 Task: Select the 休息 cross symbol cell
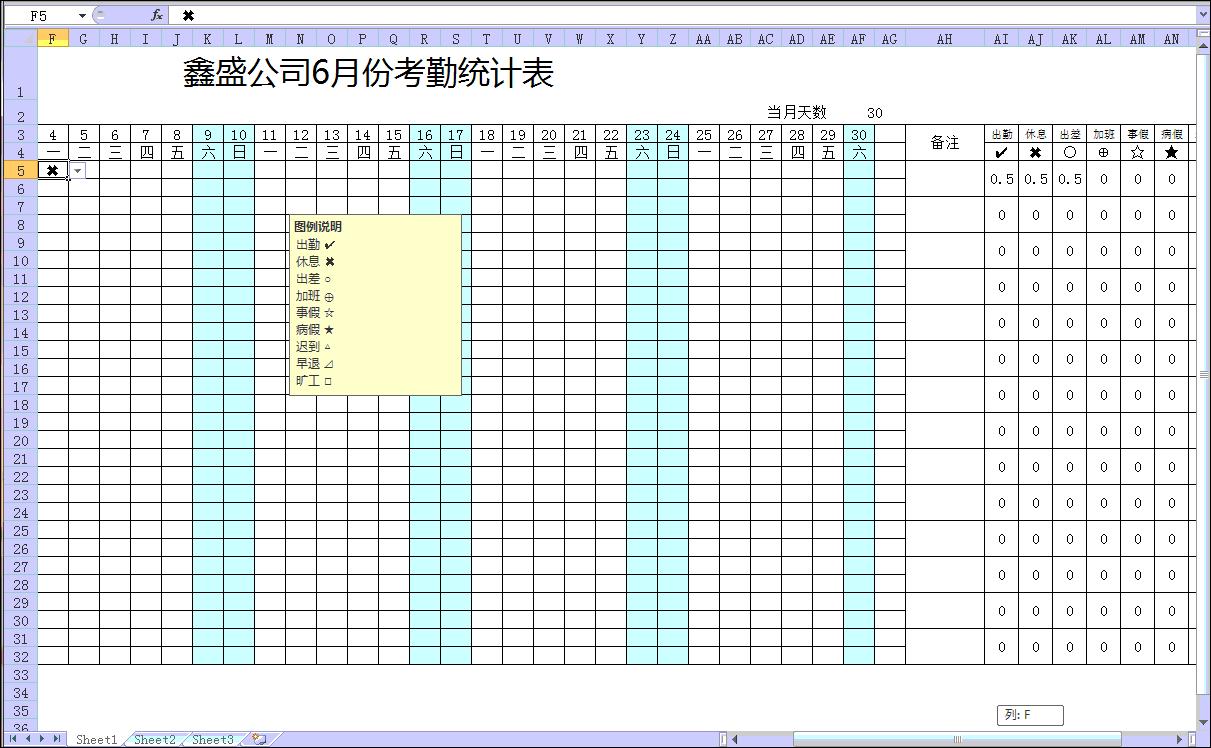point(1035,152)
